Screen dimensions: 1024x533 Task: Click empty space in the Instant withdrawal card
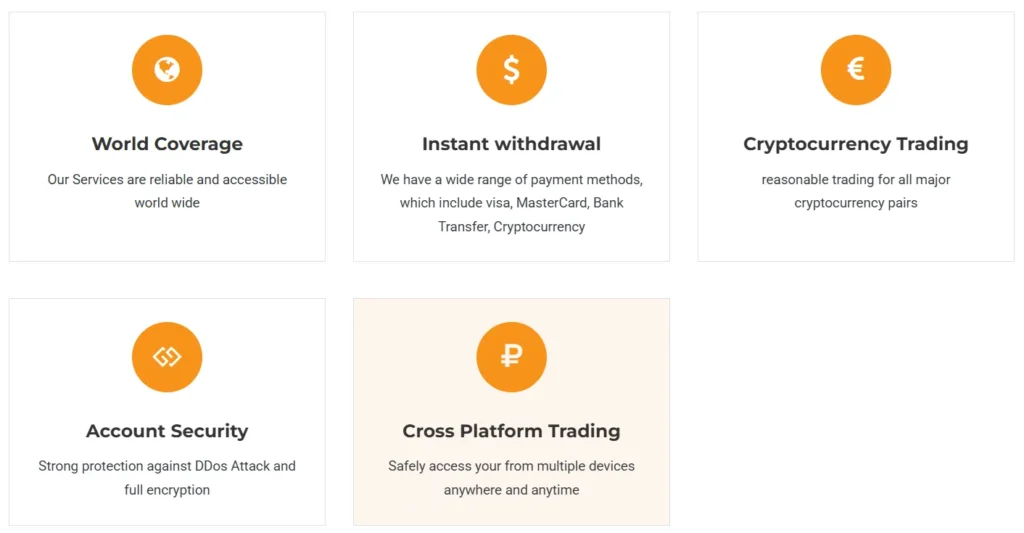point(400,60)
